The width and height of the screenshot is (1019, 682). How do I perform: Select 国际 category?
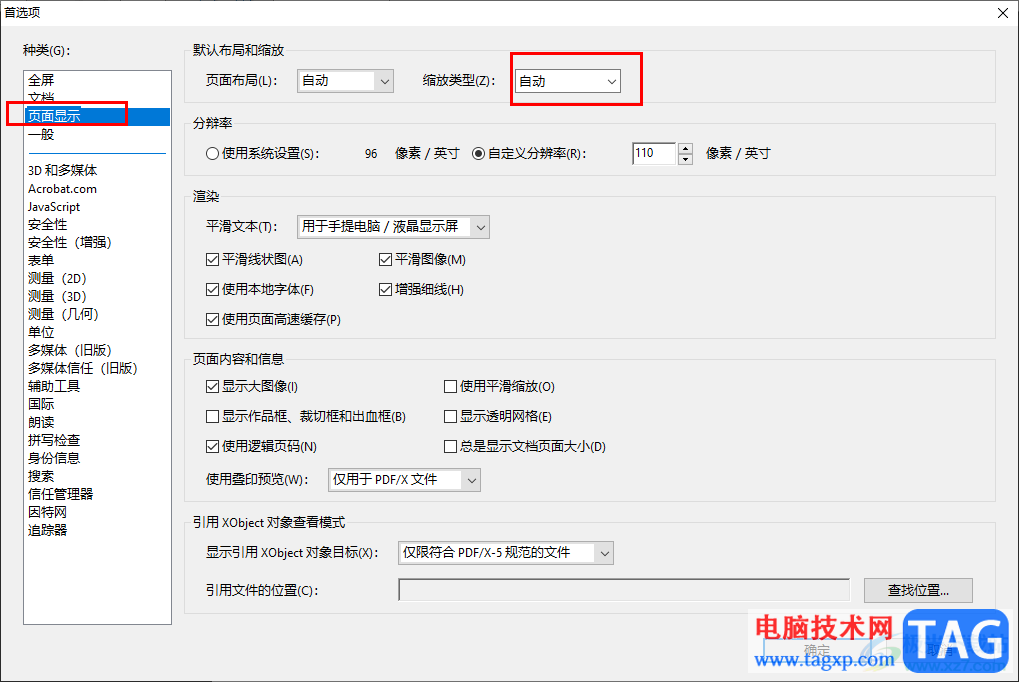41,404
